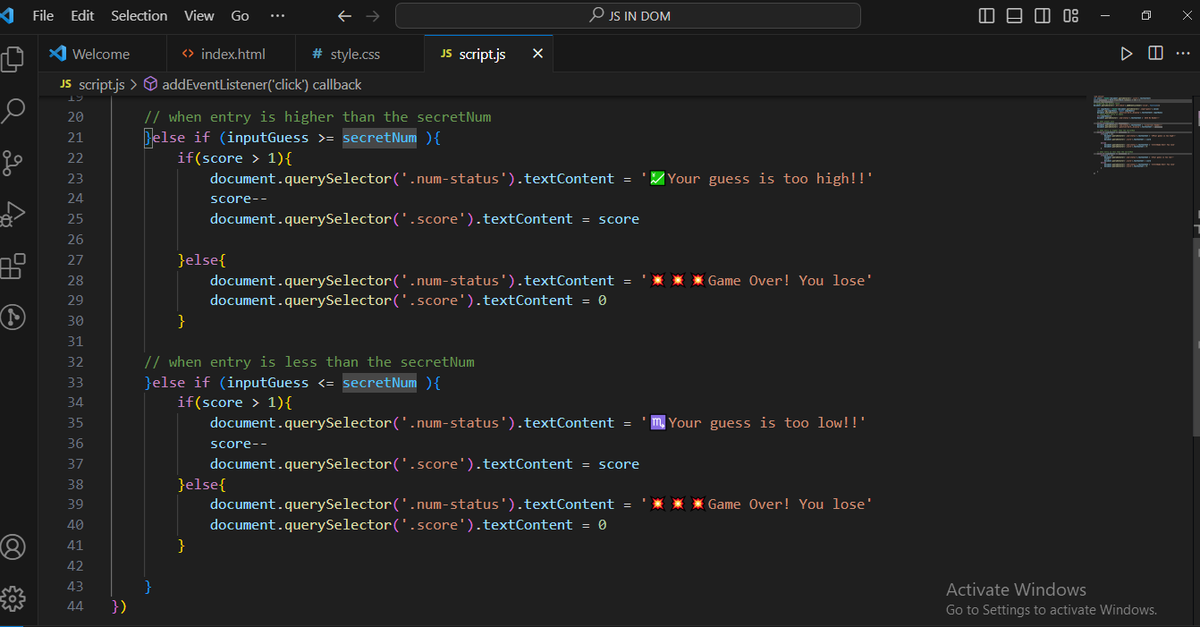The image size is (1200, 627).
Task: Open the Explorer view in activity bar
Action: [12, 59]
